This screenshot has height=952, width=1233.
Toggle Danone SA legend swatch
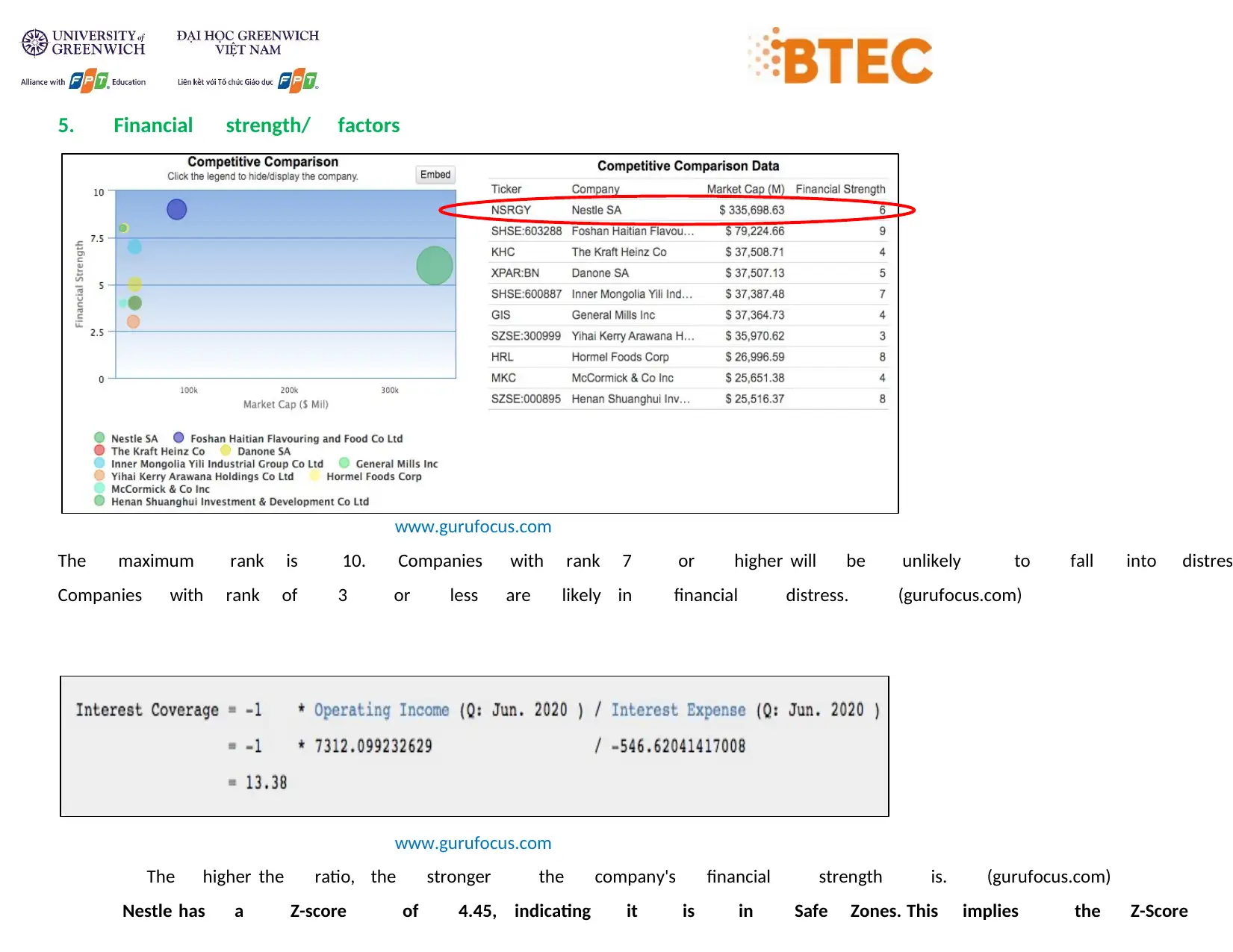pyautogui.click(x=226, y=450)
